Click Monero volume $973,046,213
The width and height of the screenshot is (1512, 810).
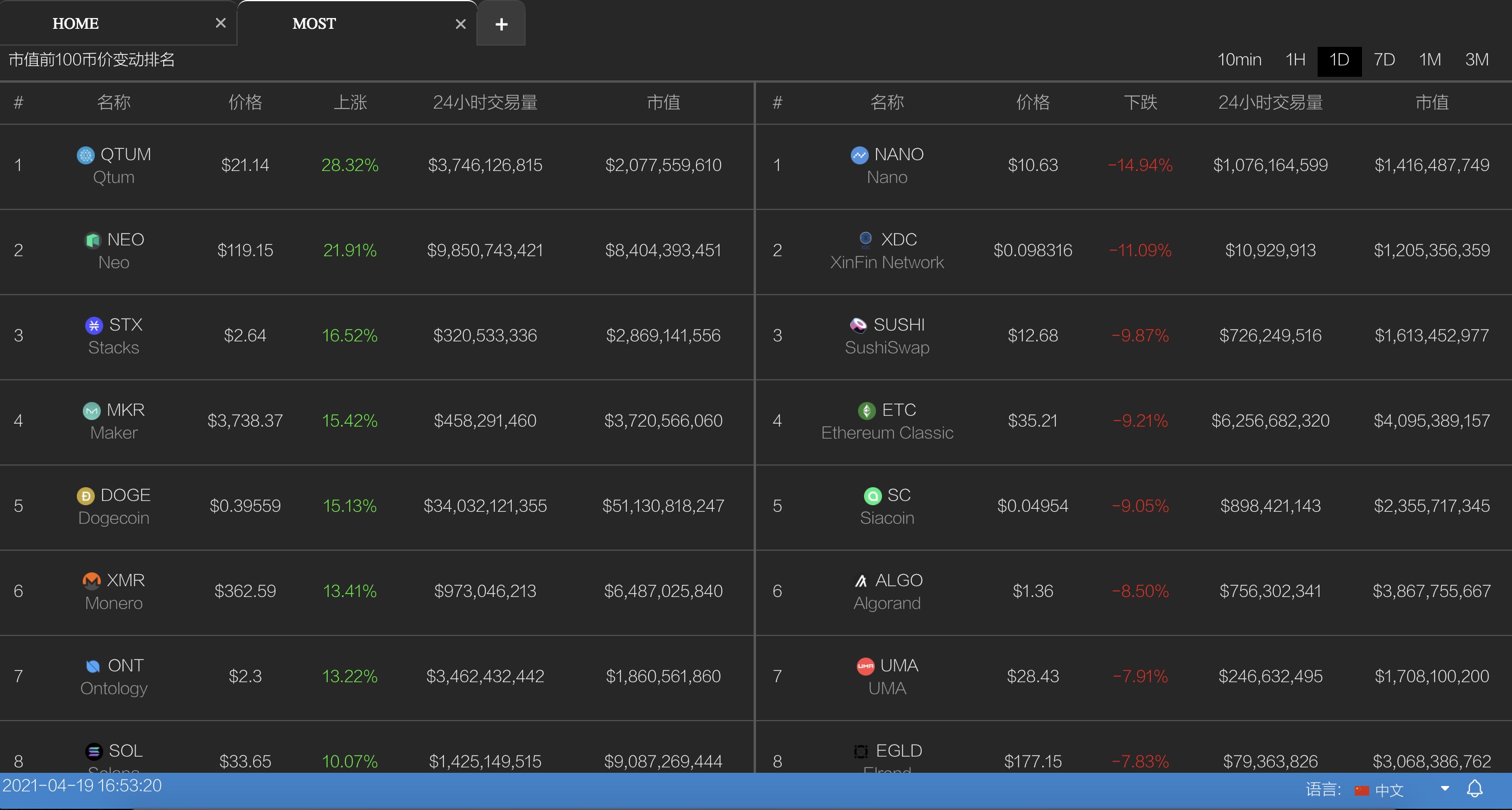(x=485, y=591)
